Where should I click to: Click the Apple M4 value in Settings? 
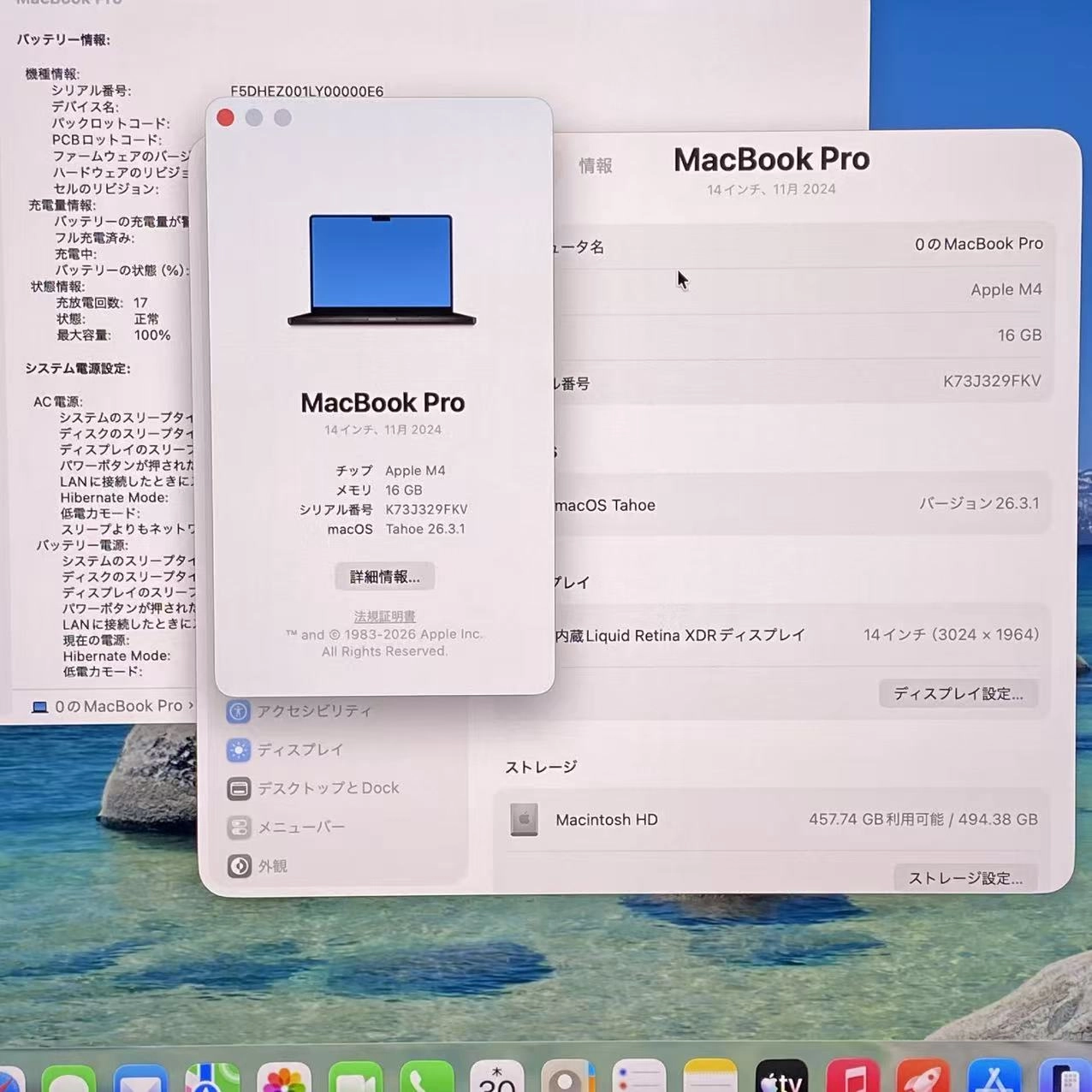1006,290
